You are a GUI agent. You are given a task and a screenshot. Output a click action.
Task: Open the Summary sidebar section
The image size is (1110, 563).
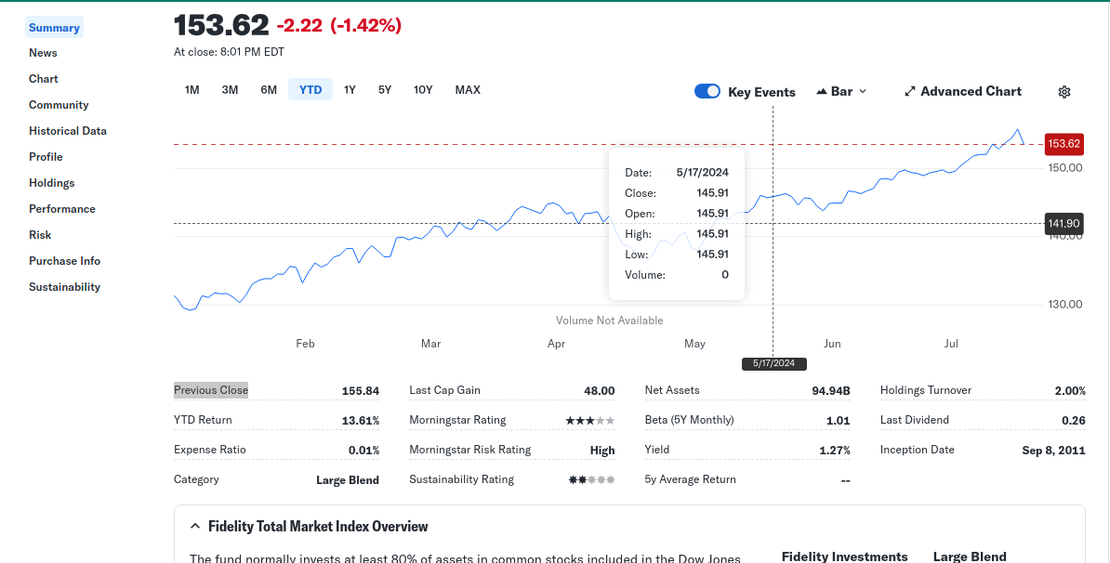click(x=54, y=28)
